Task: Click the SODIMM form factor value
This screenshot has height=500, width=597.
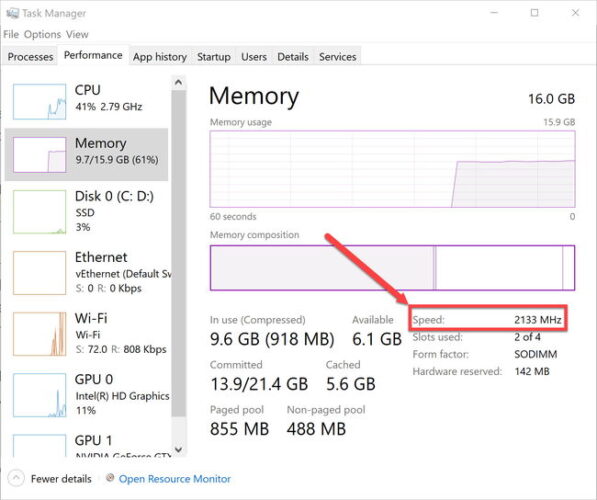Action: [536, 354]
